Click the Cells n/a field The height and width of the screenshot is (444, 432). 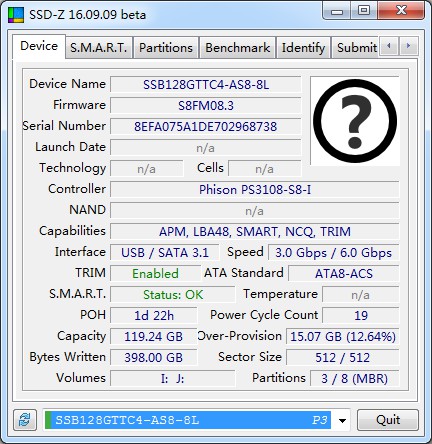click(x=265, y=169)
